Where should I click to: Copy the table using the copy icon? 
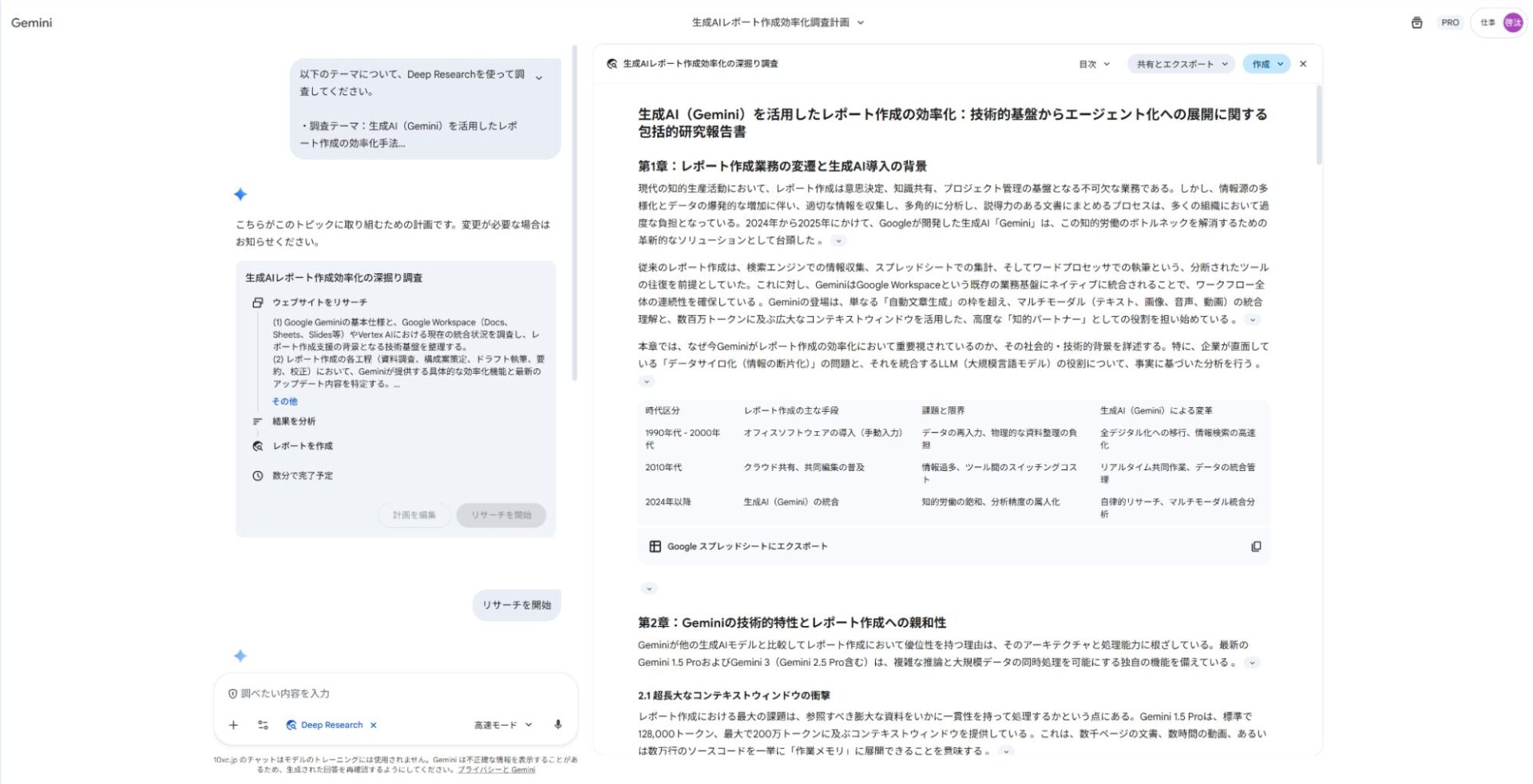pos(1258,546)
